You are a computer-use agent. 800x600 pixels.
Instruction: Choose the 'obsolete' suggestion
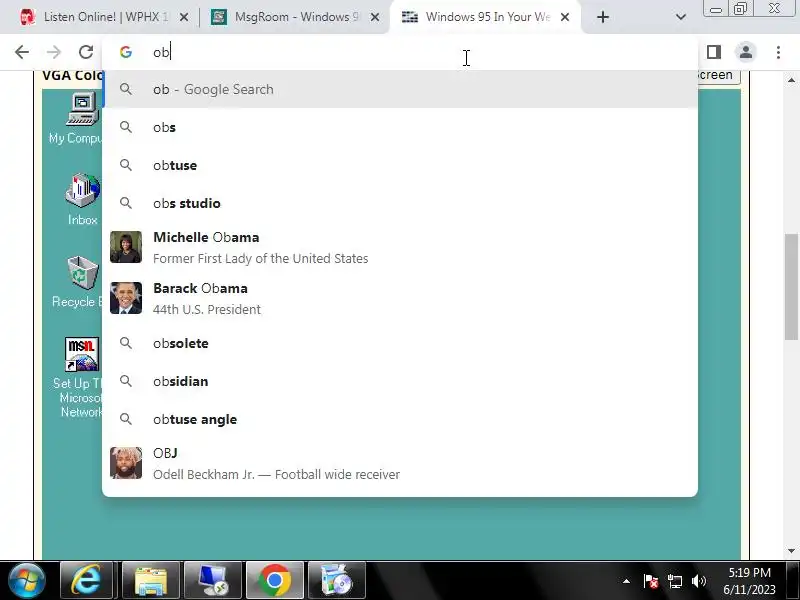(400, 343)
